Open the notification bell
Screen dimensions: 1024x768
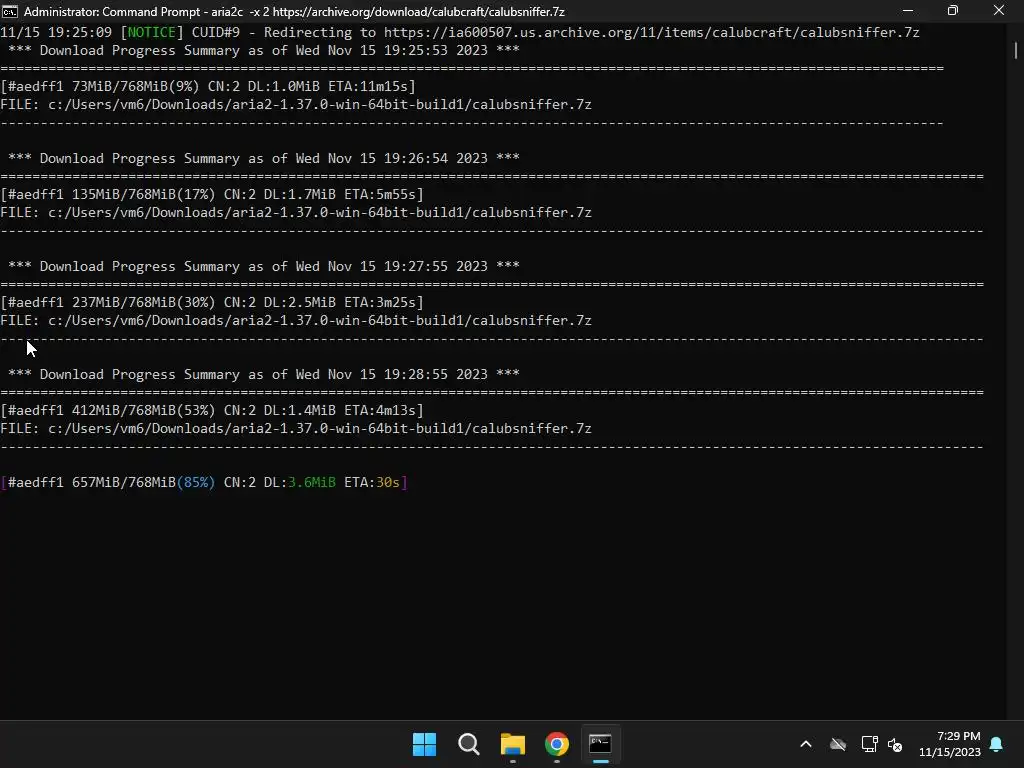point(996,744)
